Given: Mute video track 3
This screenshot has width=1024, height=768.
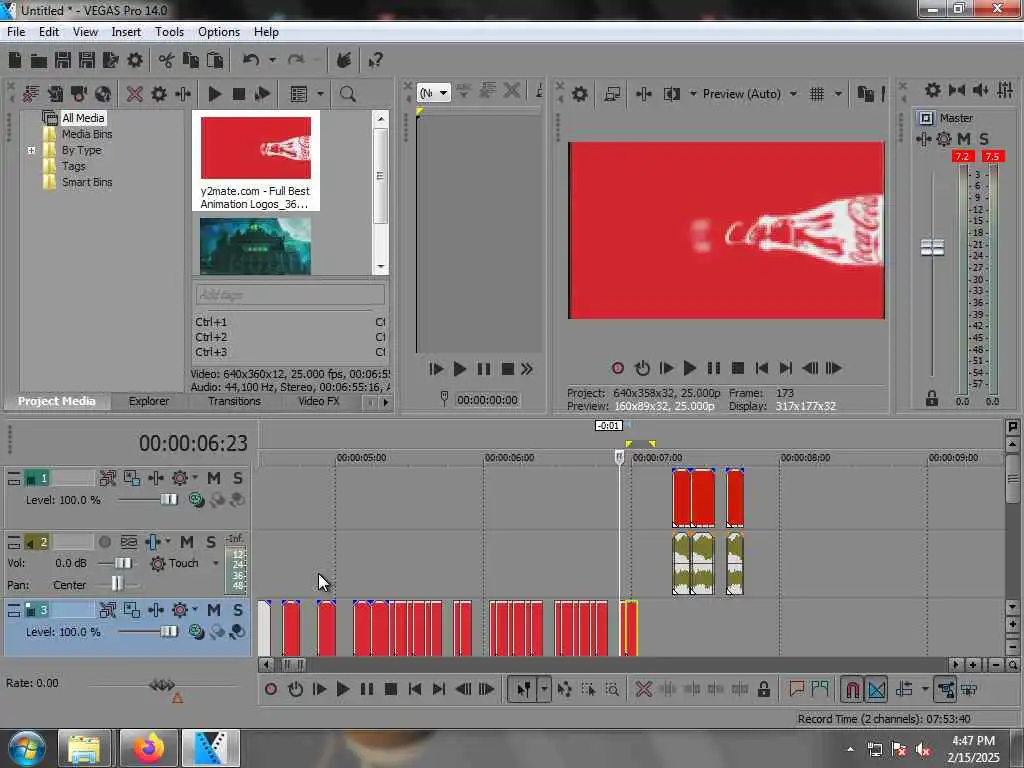Looking at the screenshot, I should [x=214, y=611].
